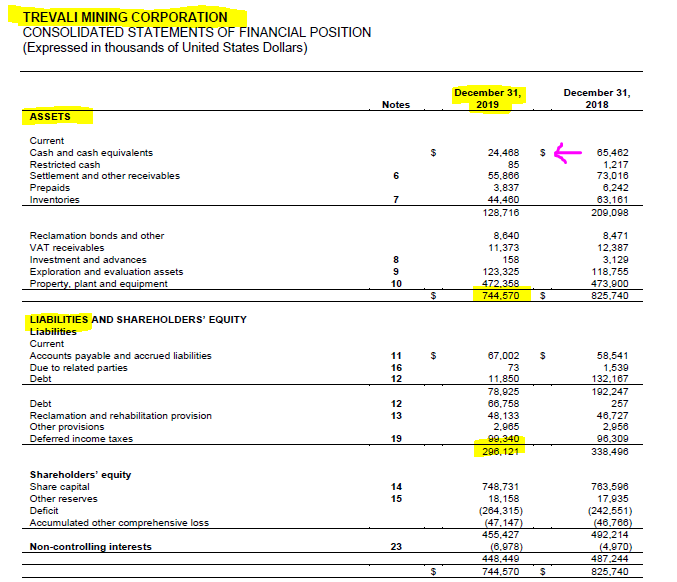This screenshot has width=677, height=582.
Task: Select the 66,758 long-term debt value
Action: [x=503, y=404]
